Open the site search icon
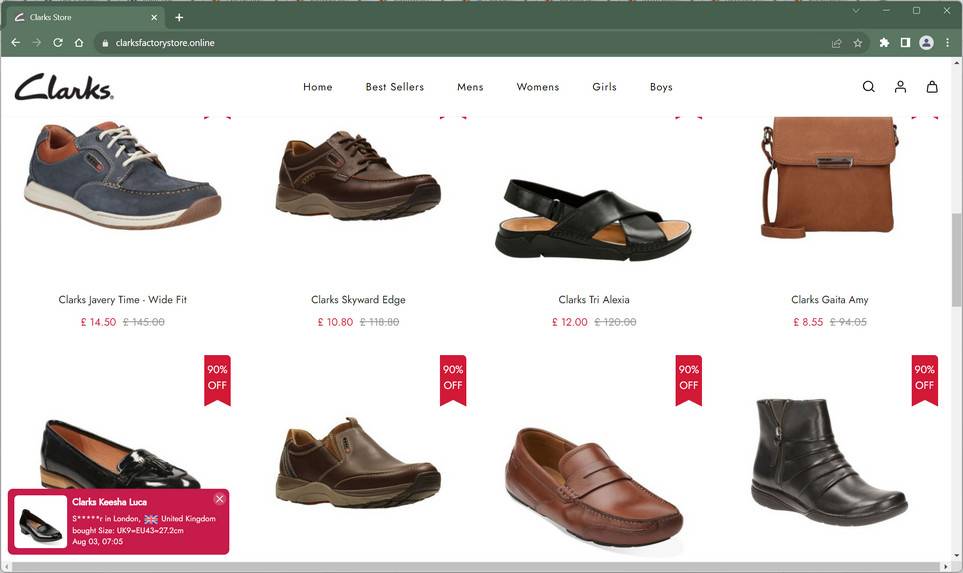Screen dimensions: 963x573 [x=868, y=87]
